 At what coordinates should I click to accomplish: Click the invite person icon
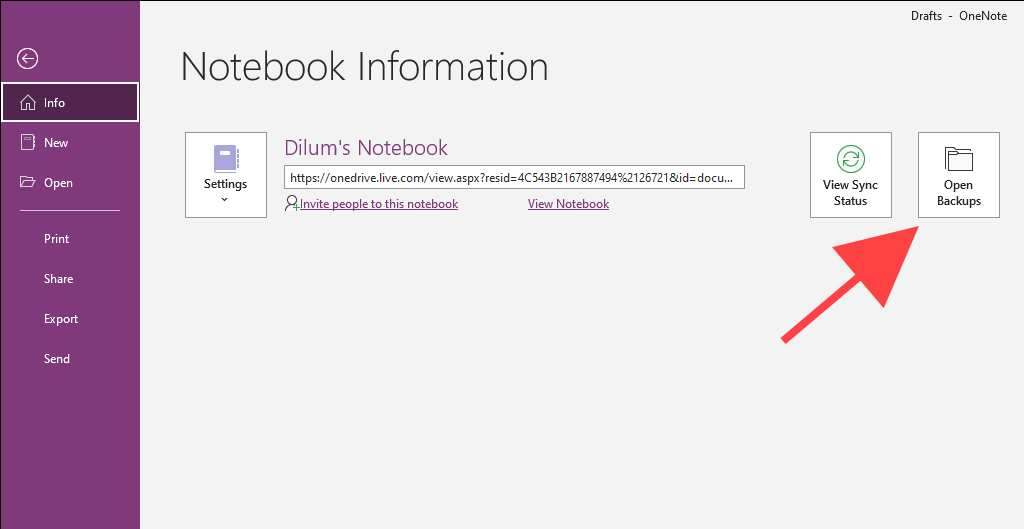(x=292, y=203)
